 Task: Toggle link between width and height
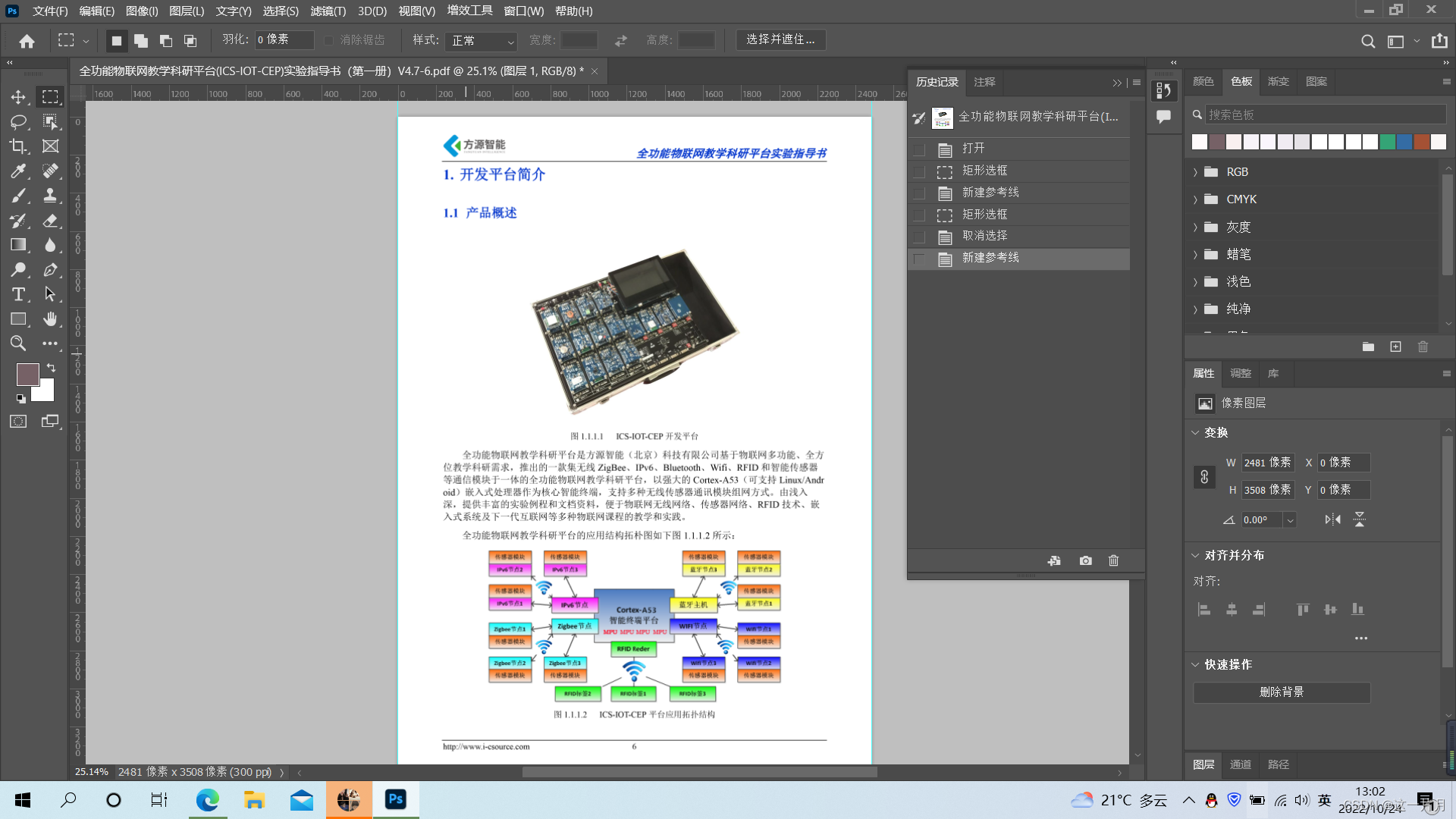point(1204,477)
